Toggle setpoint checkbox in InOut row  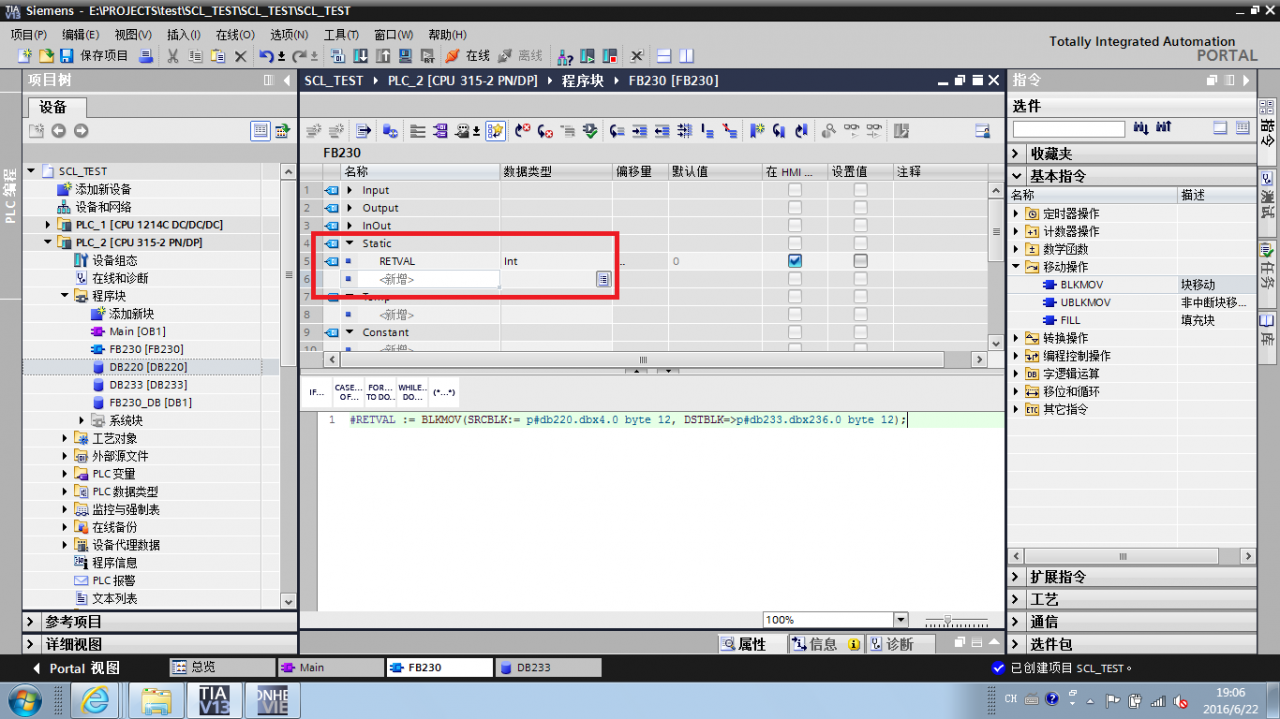tap(860, 226)
